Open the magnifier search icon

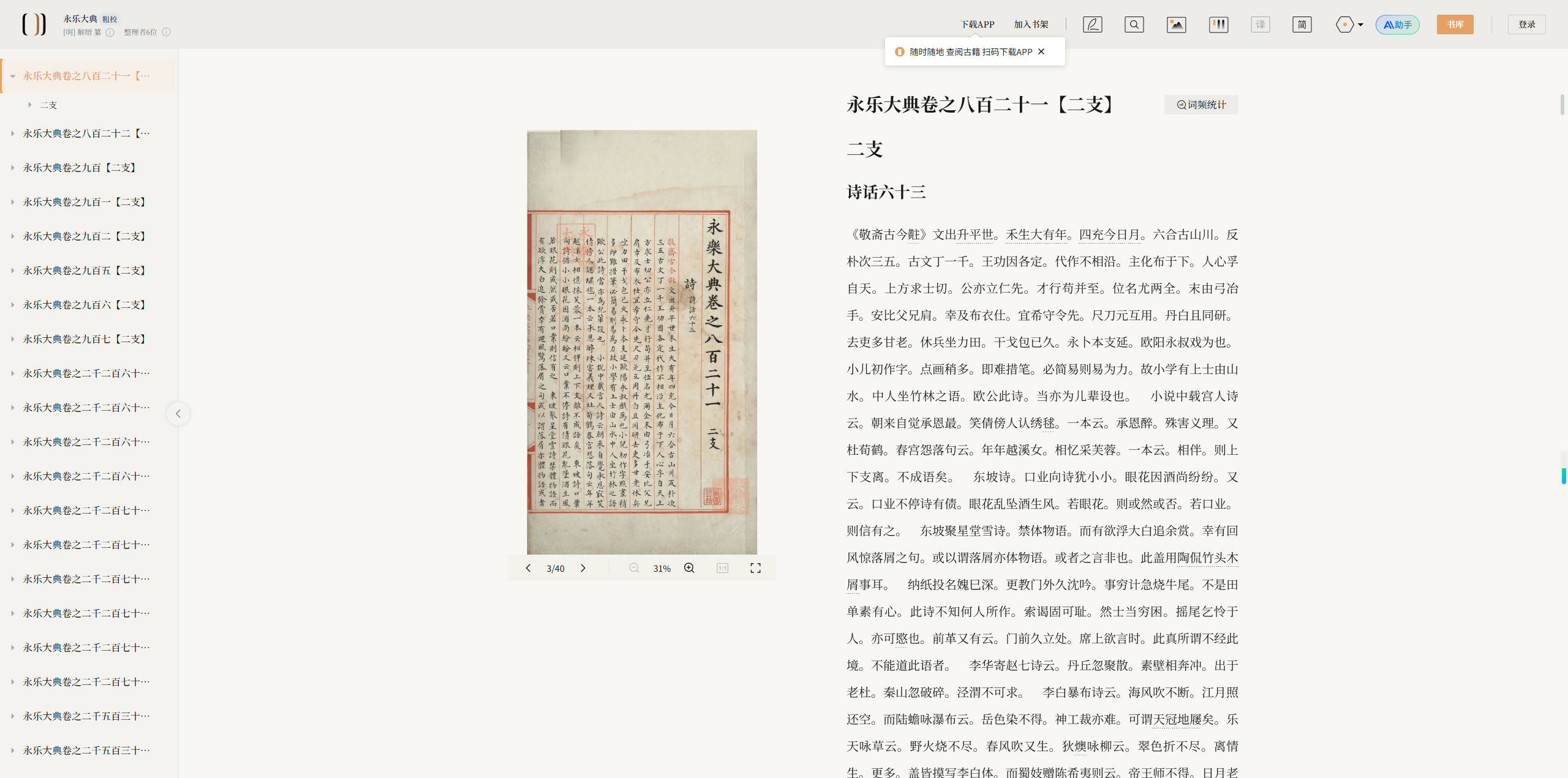click(1134, 24)
